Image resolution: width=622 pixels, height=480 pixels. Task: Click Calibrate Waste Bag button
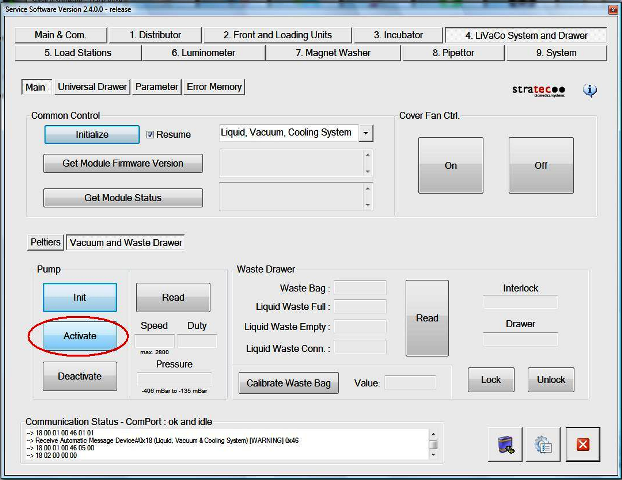coord(289,383)
